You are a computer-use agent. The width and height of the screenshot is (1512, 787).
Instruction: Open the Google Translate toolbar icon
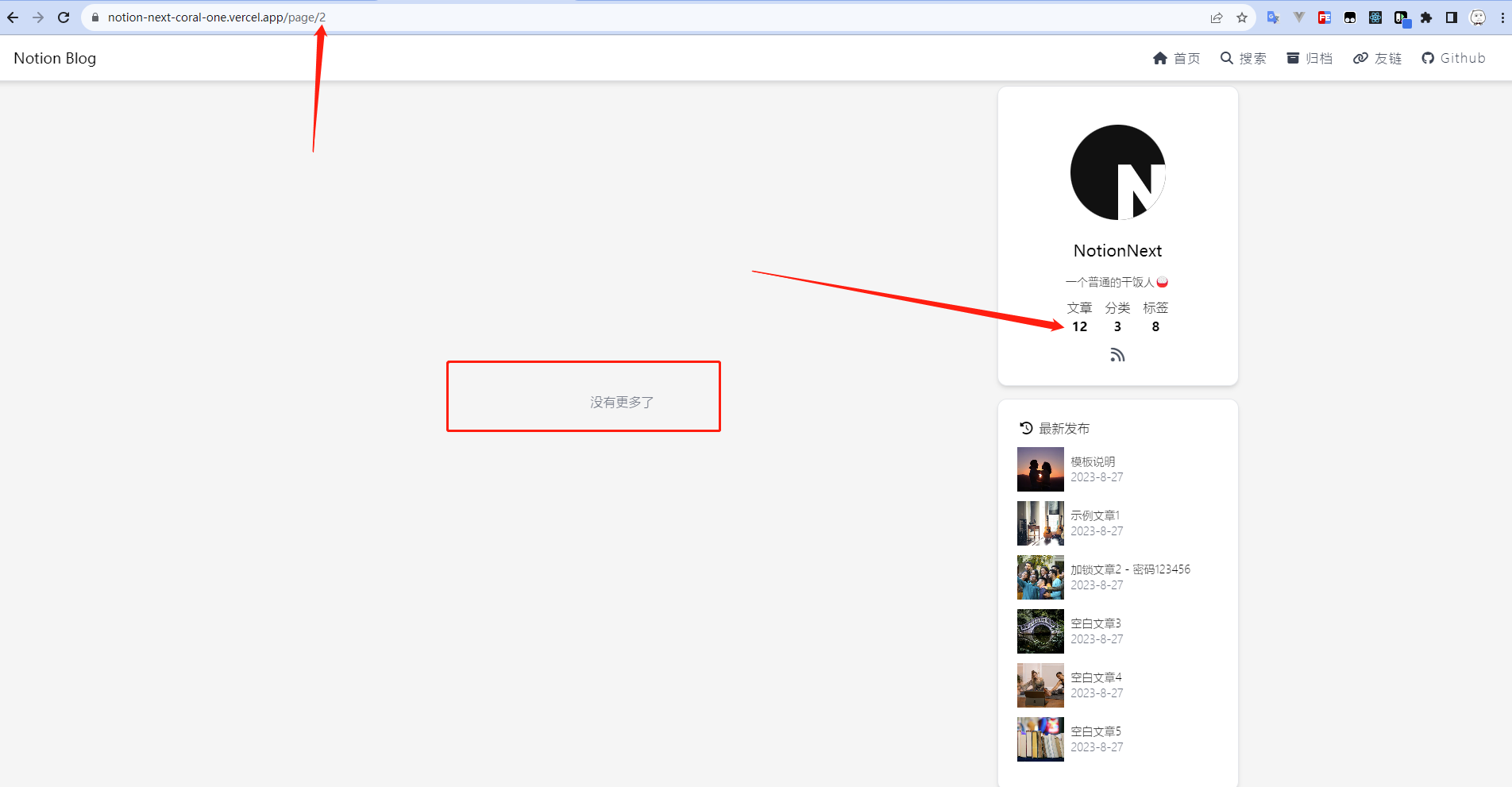(x=1272, y=17)
